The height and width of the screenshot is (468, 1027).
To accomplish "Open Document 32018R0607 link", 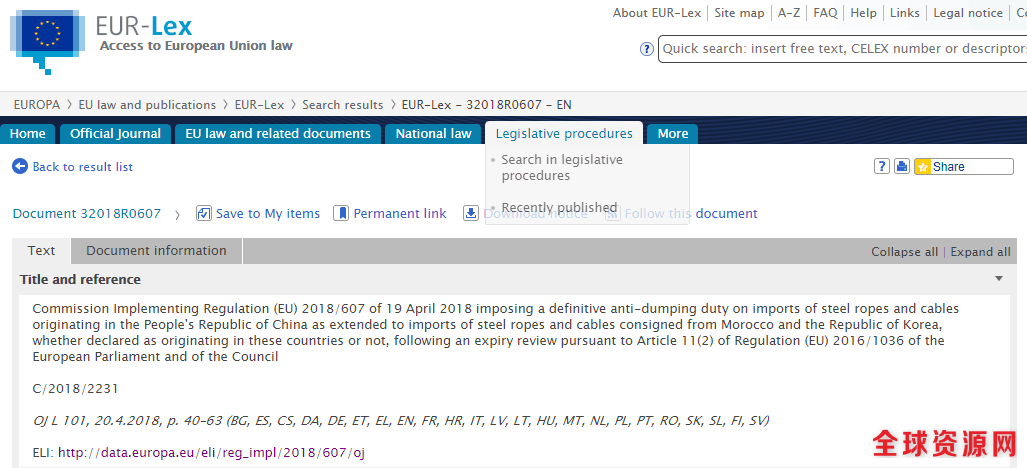I will click(86, 213).
